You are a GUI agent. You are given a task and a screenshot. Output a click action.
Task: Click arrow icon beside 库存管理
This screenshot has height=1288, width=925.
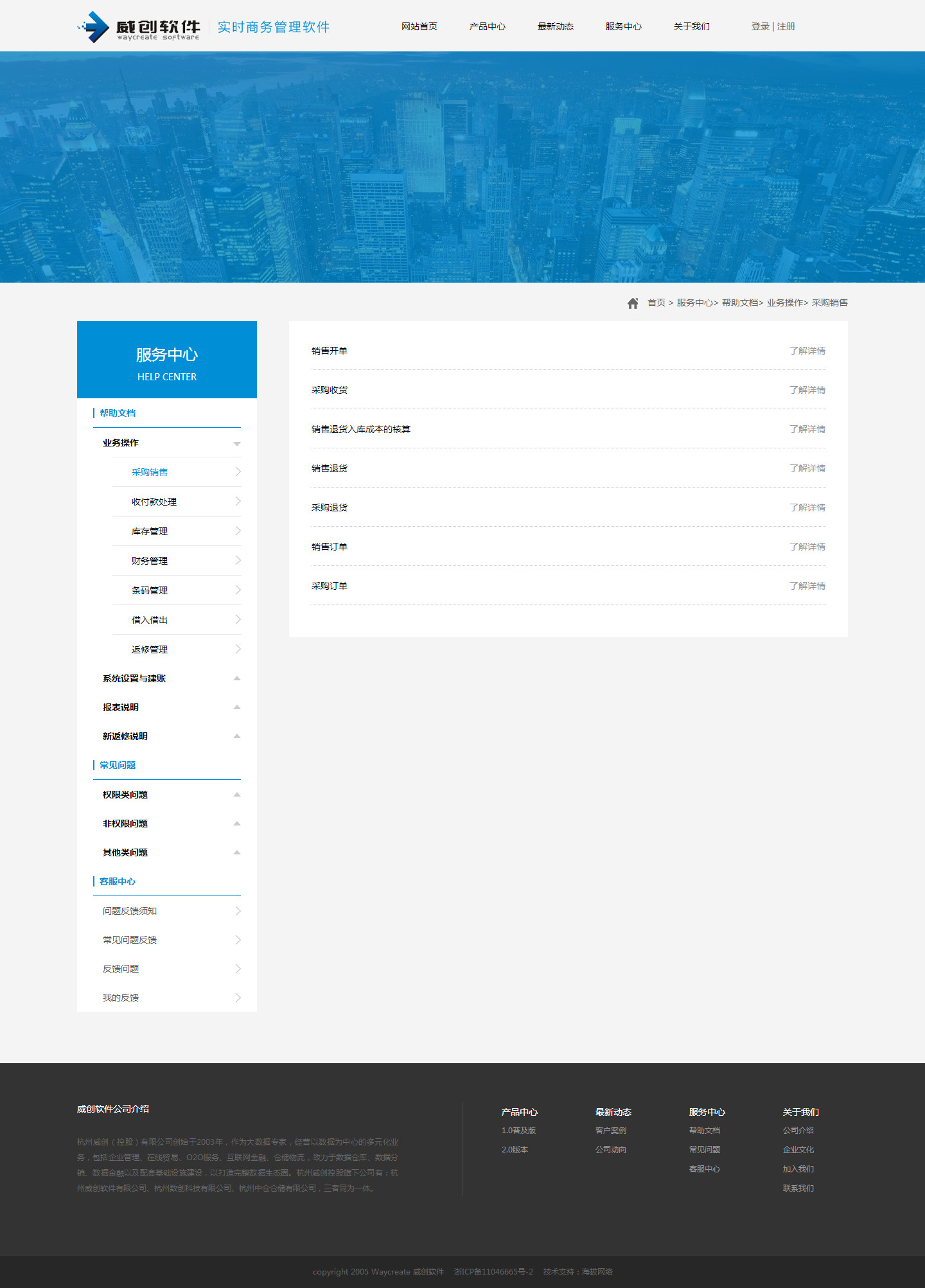click(238, 531)
